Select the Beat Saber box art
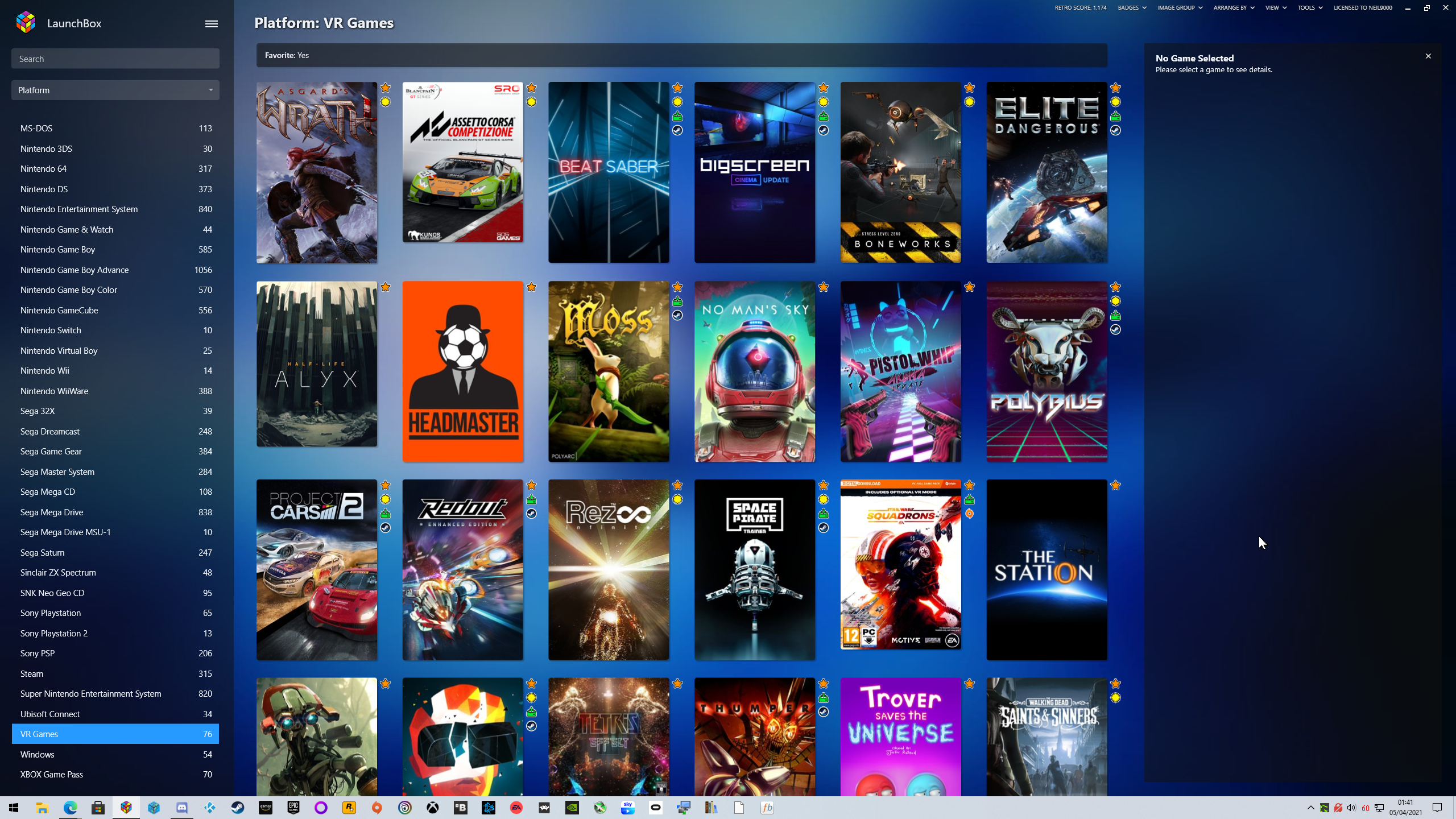Viewport: 1456px width, 819px height. click(609, 172)
